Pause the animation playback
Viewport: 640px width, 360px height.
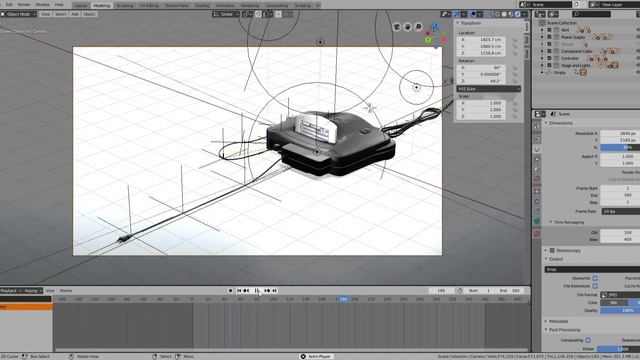257,291
